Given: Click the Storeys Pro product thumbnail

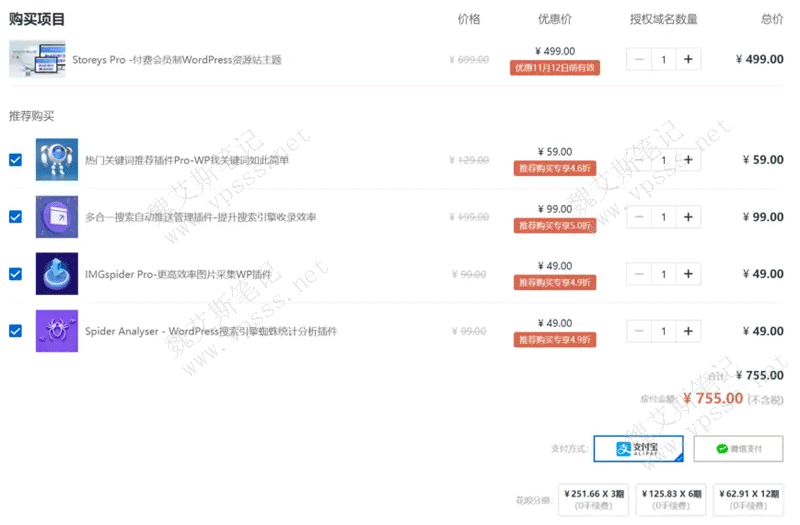Looking at the screenshot, I should tap(37, 59).
